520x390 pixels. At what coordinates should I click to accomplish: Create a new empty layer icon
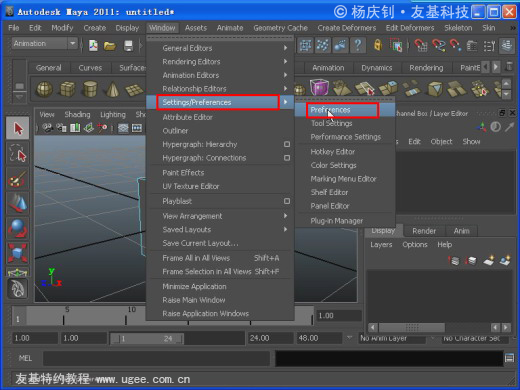click(488, 260)
